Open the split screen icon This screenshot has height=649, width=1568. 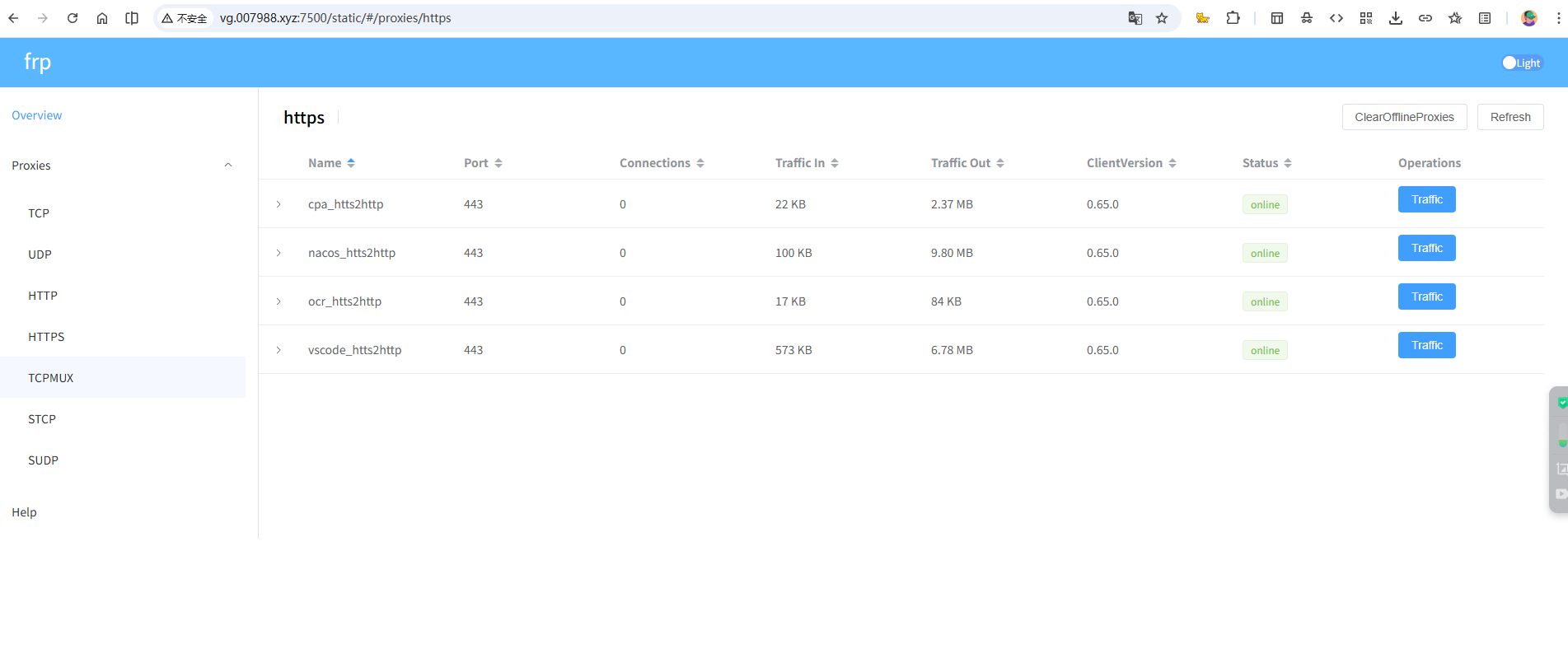coord(132,18)
